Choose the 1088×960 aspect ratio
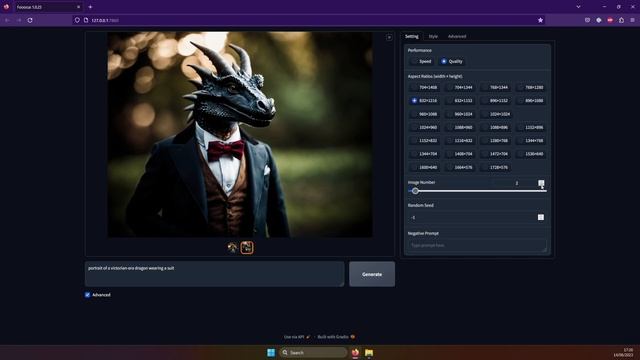This screenshot has width=640, height=360. (460, 127)
